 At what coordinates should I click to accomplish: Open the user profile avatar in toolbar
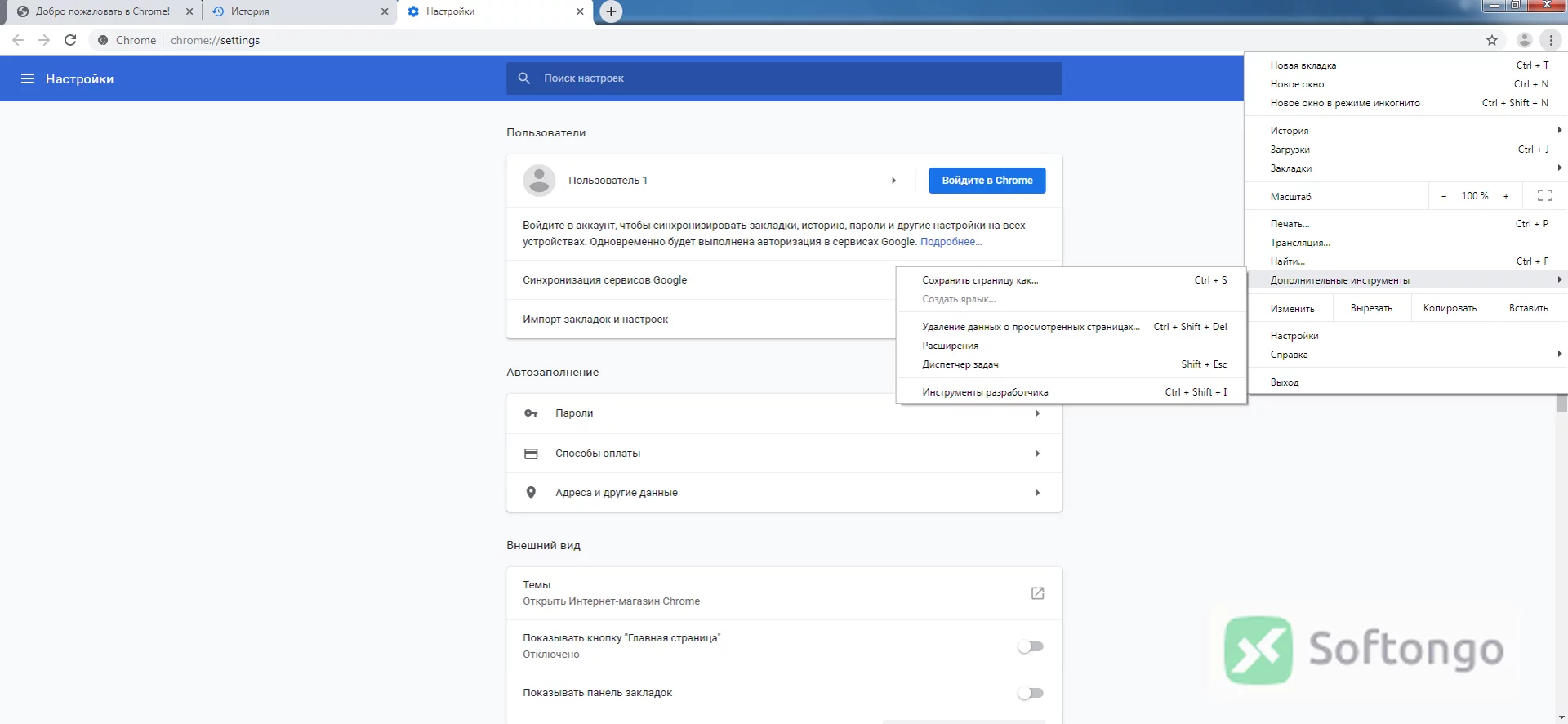[1524, 40]
